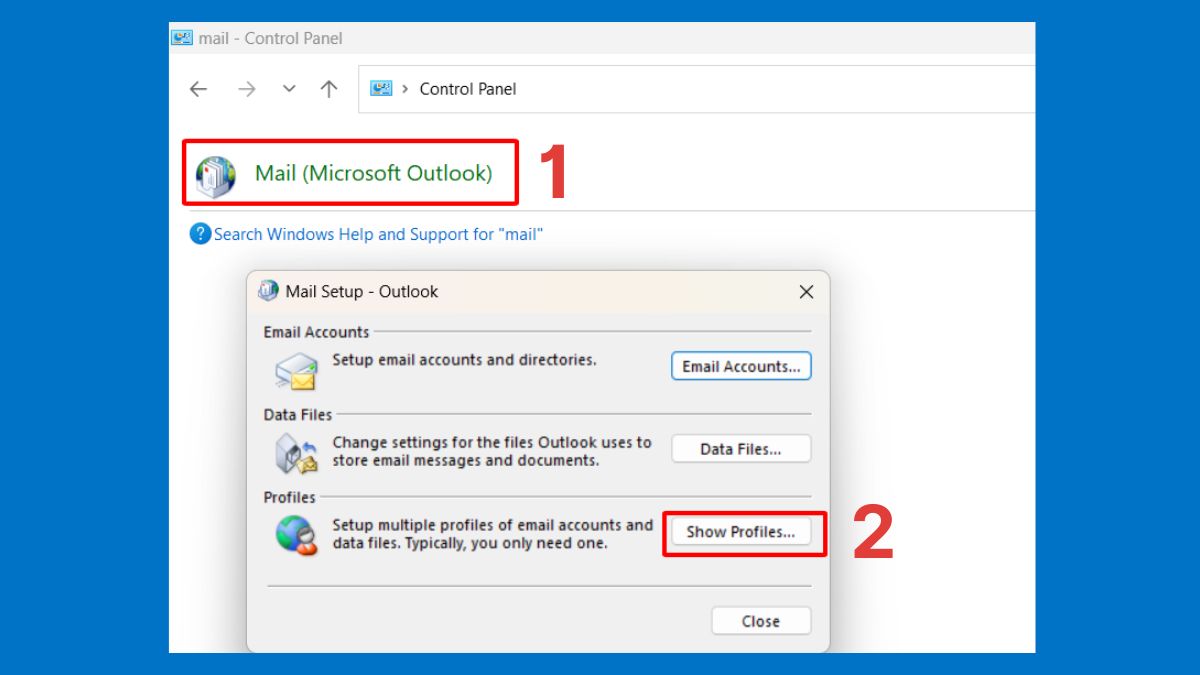This screenshot has height=675, width=1200.
Task: Click Search Windows Help and Support link
Action: 378,234
